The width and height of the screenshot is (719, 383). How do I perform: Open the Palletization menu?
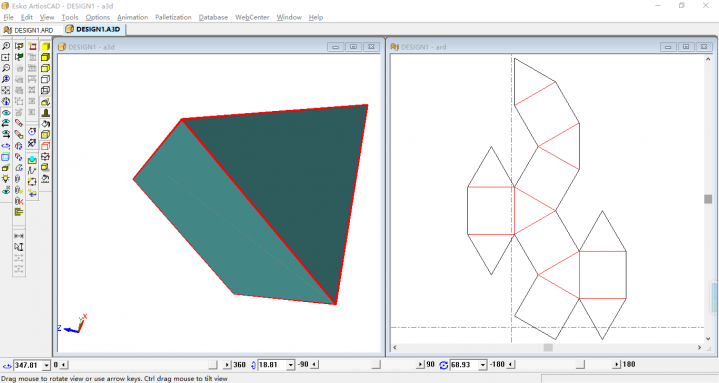click(x=173, y=17)
